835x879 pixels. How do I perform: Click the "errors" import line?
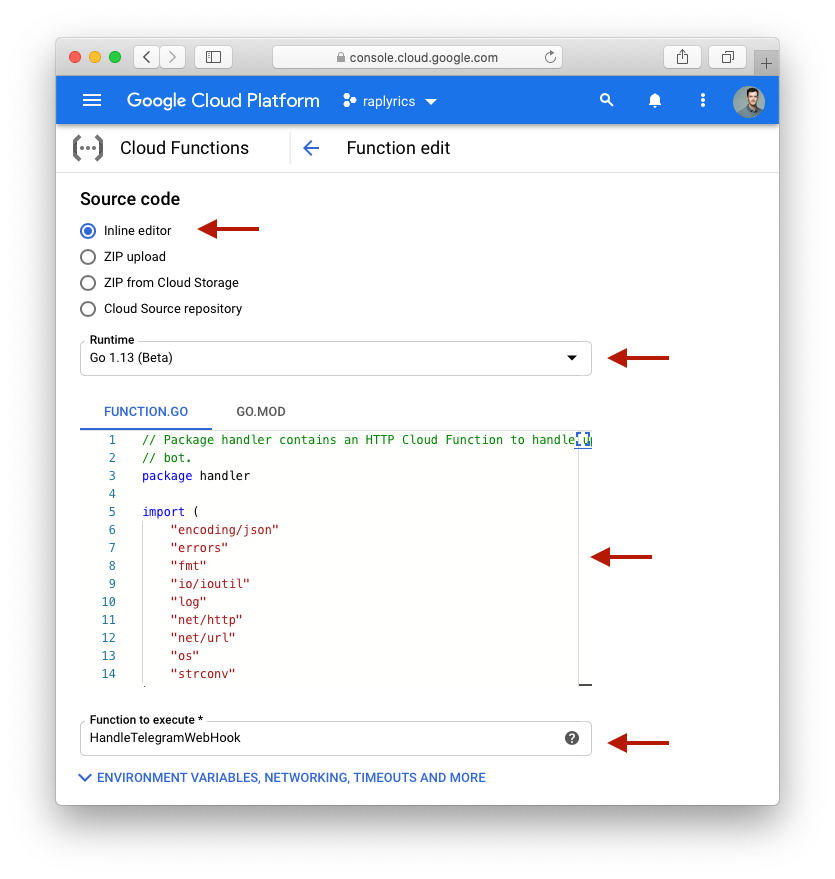click(199, 548)
